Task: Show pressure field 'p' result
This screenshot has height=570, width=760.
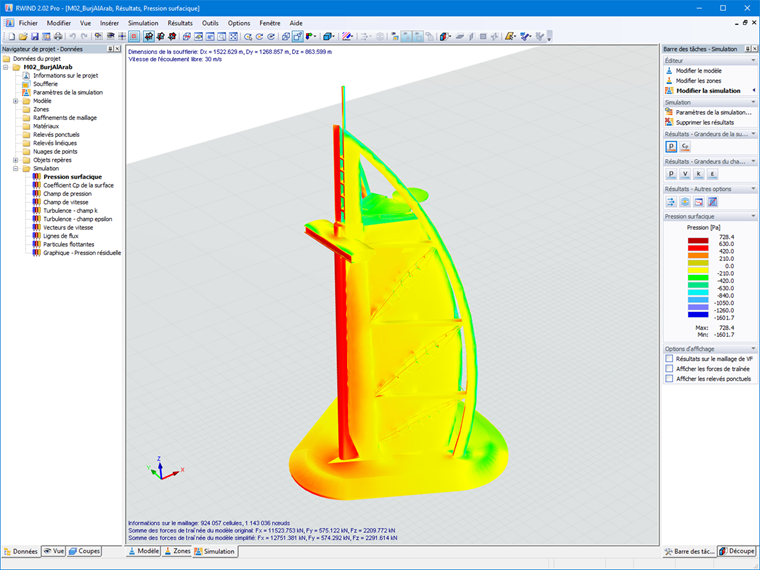Action: 671,174
